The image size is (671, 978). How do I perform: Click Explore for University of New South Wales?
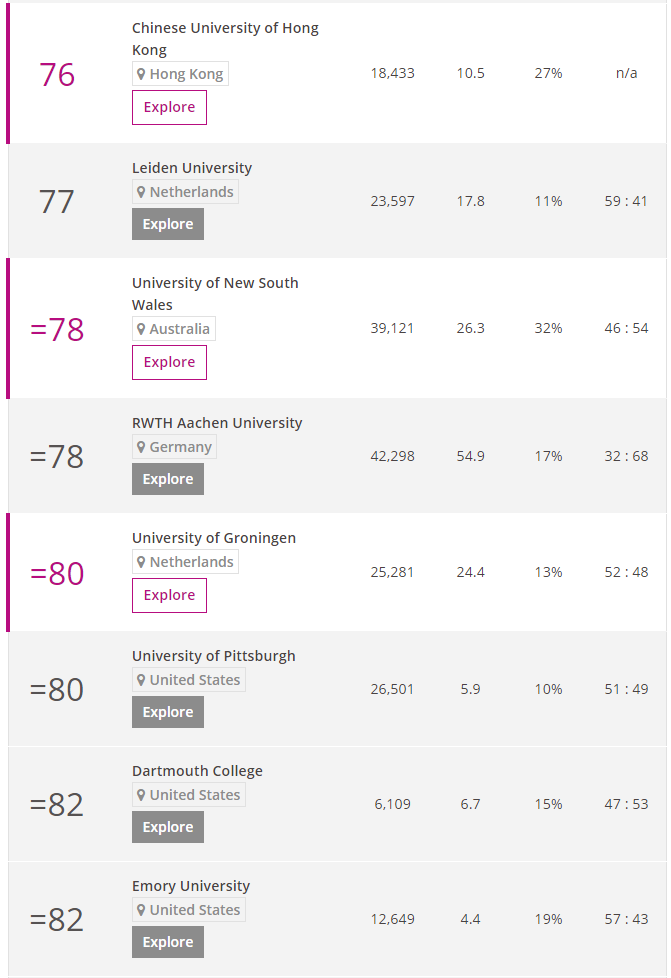169,362
